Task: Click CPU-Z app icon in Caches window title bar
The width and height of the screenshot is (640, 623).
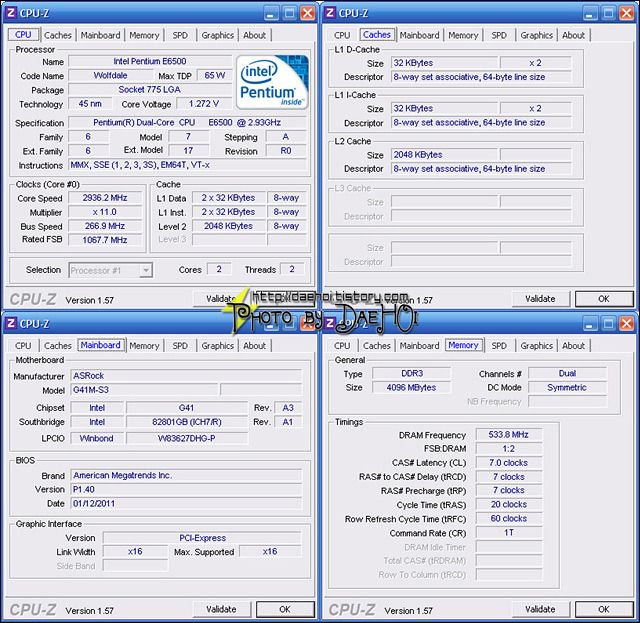Action: [x=330, y=13]
